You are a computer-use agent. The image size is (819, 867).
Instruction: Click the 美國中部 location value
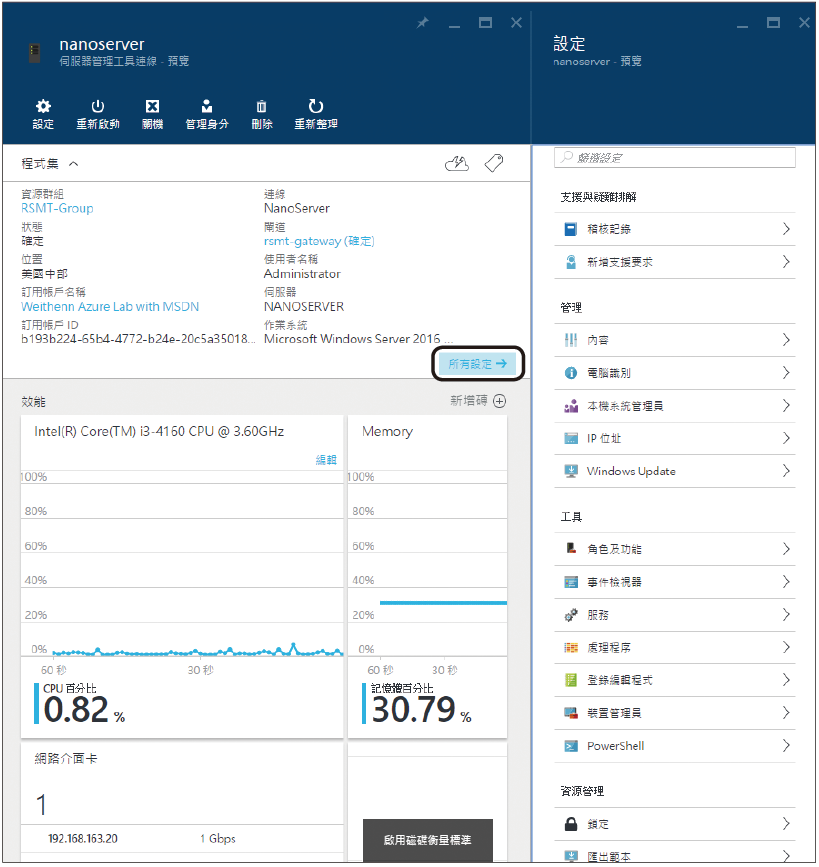[x=44, y=274]
